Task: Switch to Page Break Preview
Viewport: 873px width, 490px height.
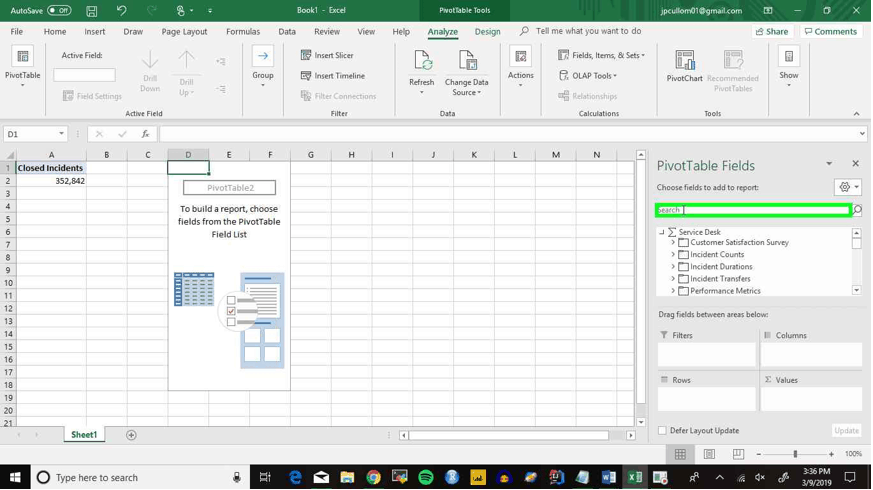Action: 738,454
